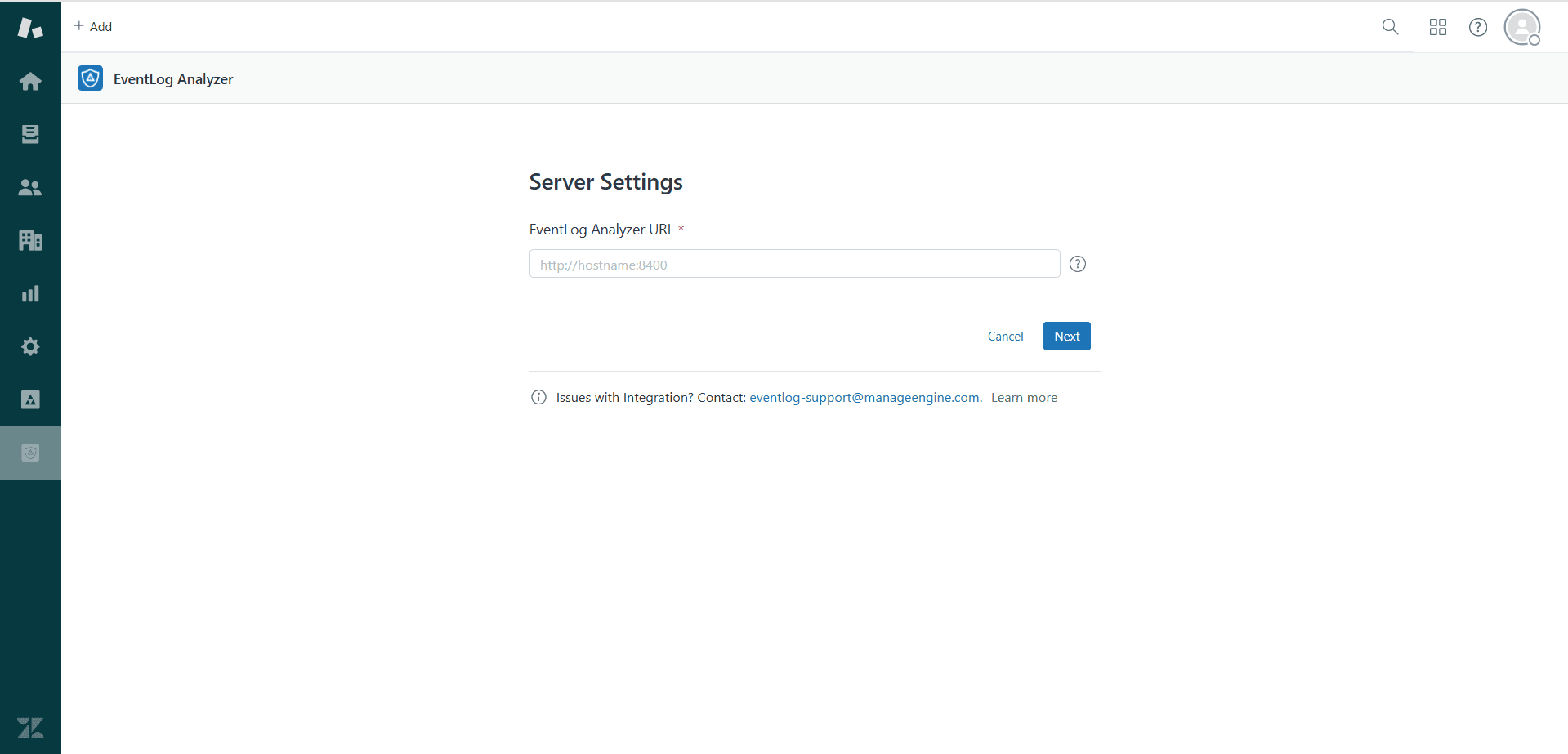Open the profile avatar menu

[x=1521, y=26]
